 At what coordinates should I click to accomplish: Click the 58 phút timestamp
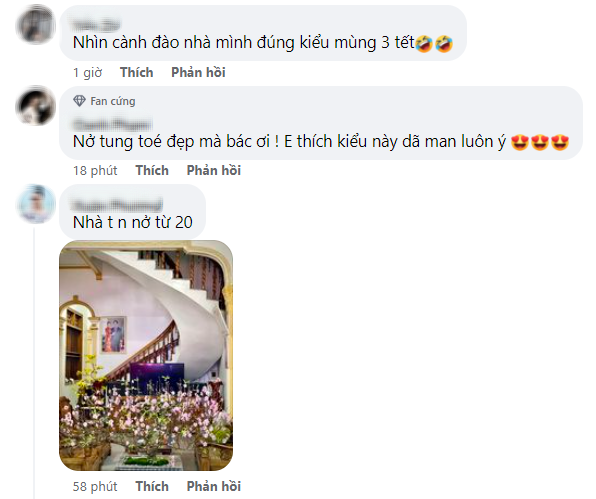[95, 486]
